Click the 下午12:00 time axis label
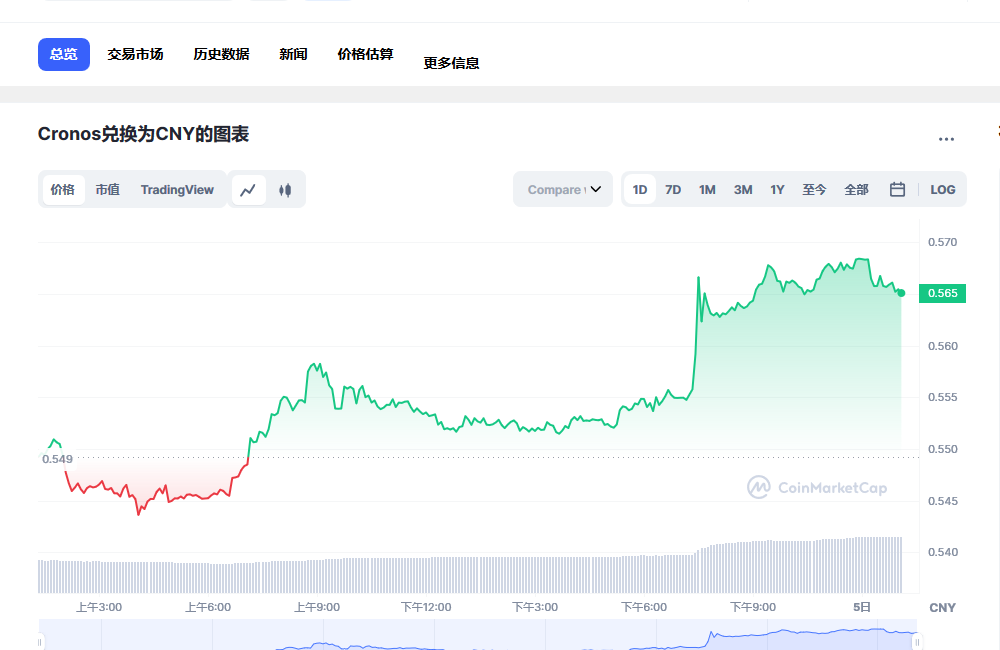The width and height of the screenshot is (1000, 650). click(426, 607)
